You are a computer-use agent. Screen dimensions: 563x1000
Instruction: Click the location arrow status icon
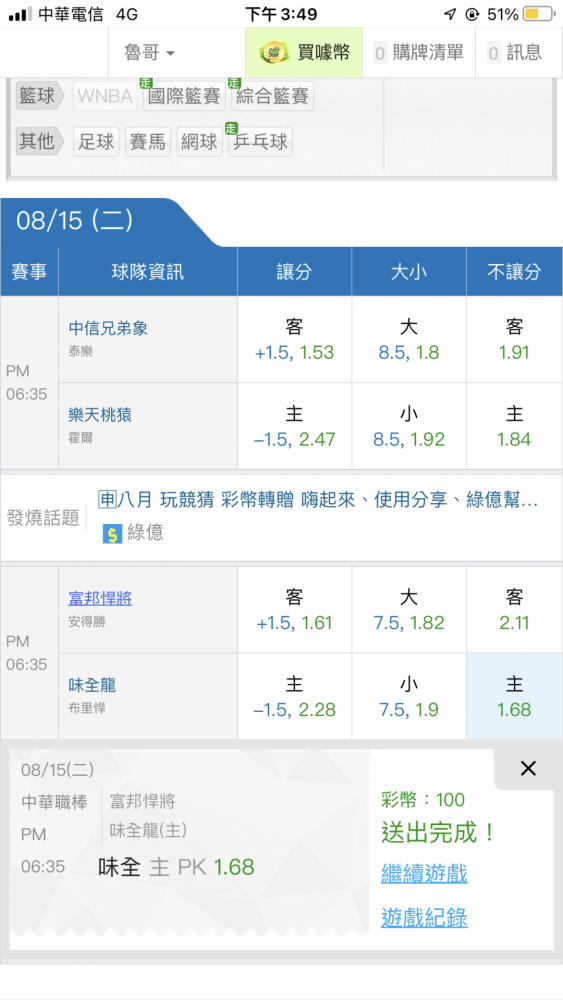[451, 14]
